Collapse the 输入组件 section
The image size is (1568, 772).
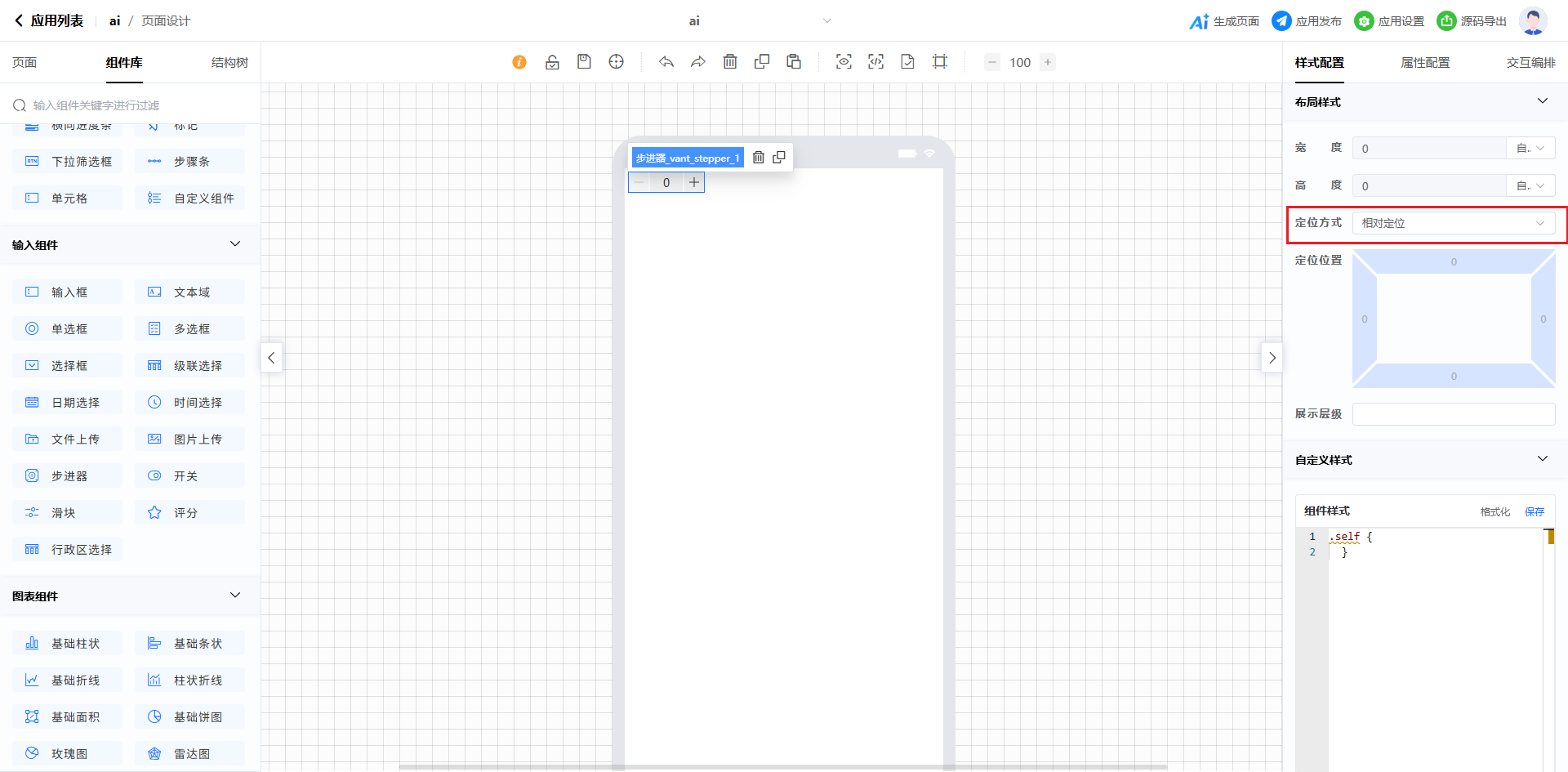tap(235, 244)
